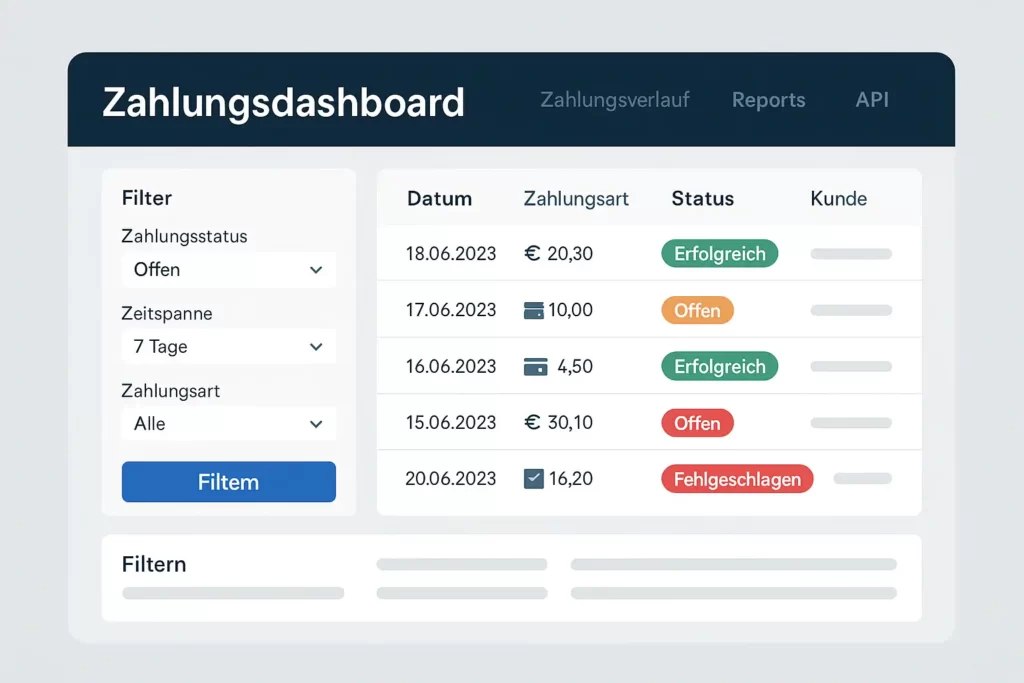Click the amount 30,10
The image size is (1024, 683).
point(570,422)
